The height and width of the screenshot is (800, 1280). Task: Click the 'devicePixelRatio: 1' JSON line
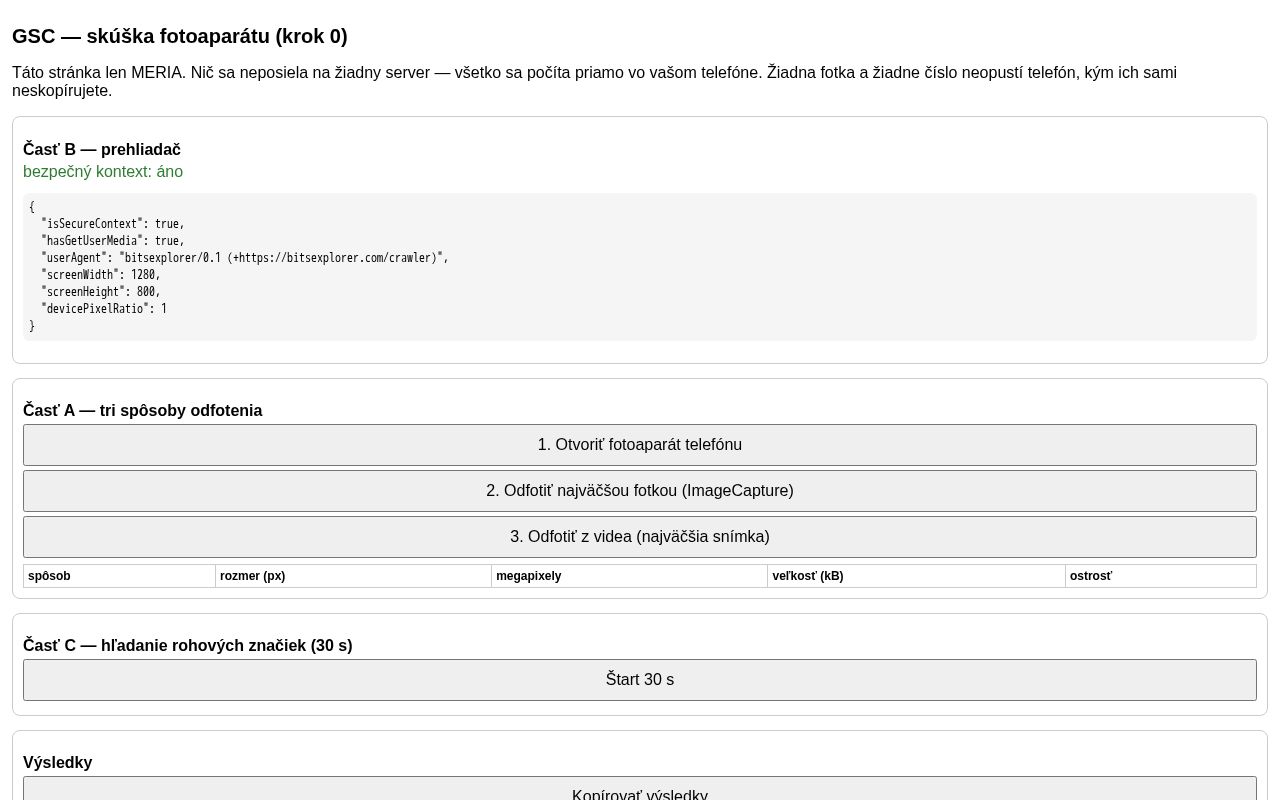click(x=104, y=309)
